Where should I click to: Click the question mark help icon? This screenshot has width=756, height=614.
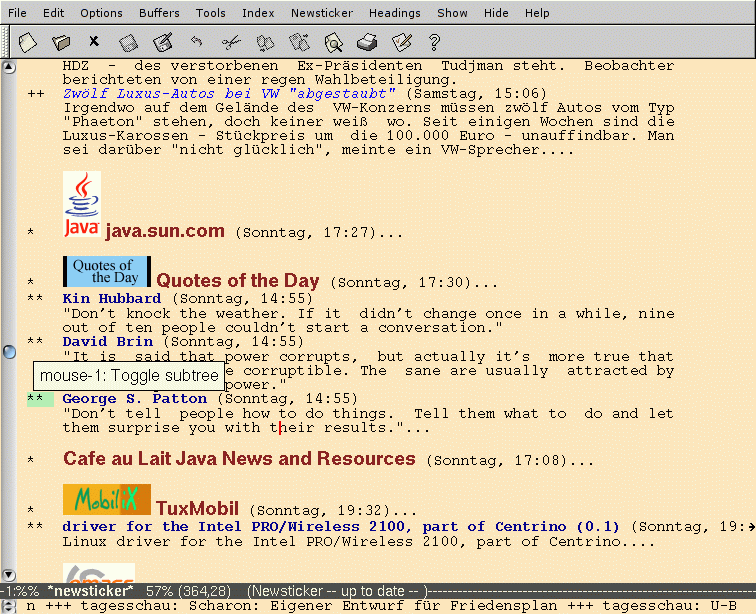click(x=434, y=42)
